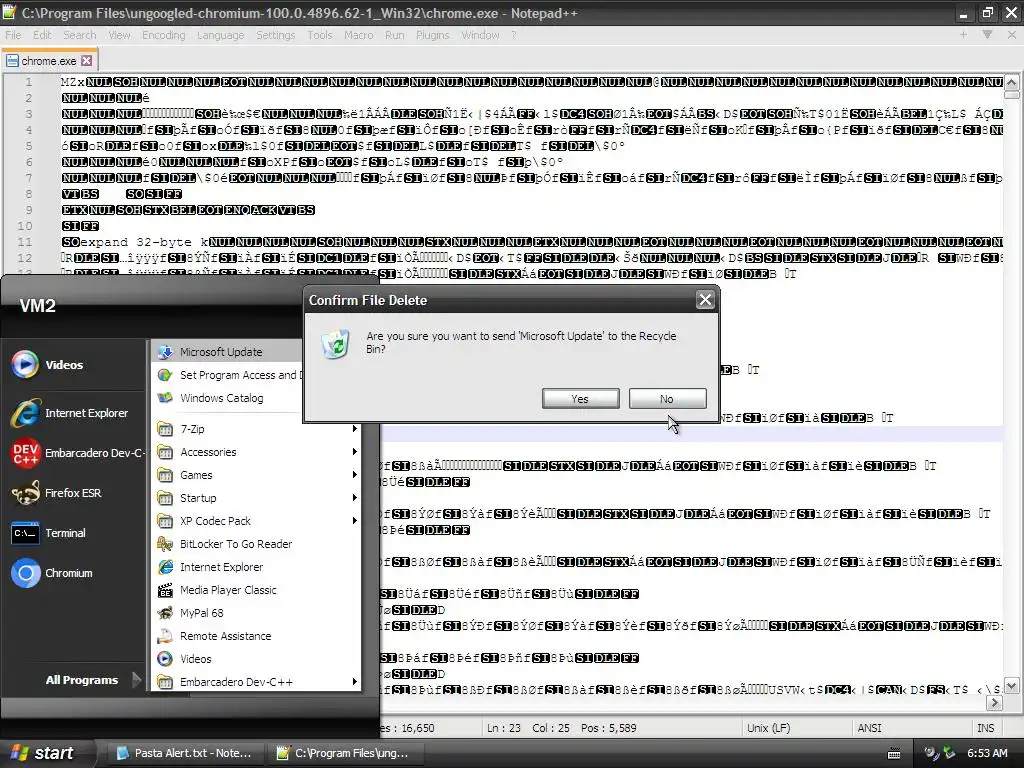The width and height of the screenshot is (1024, 768).
Task: Click the Recycle Bin icon in dialog
Action: [336, 344]
